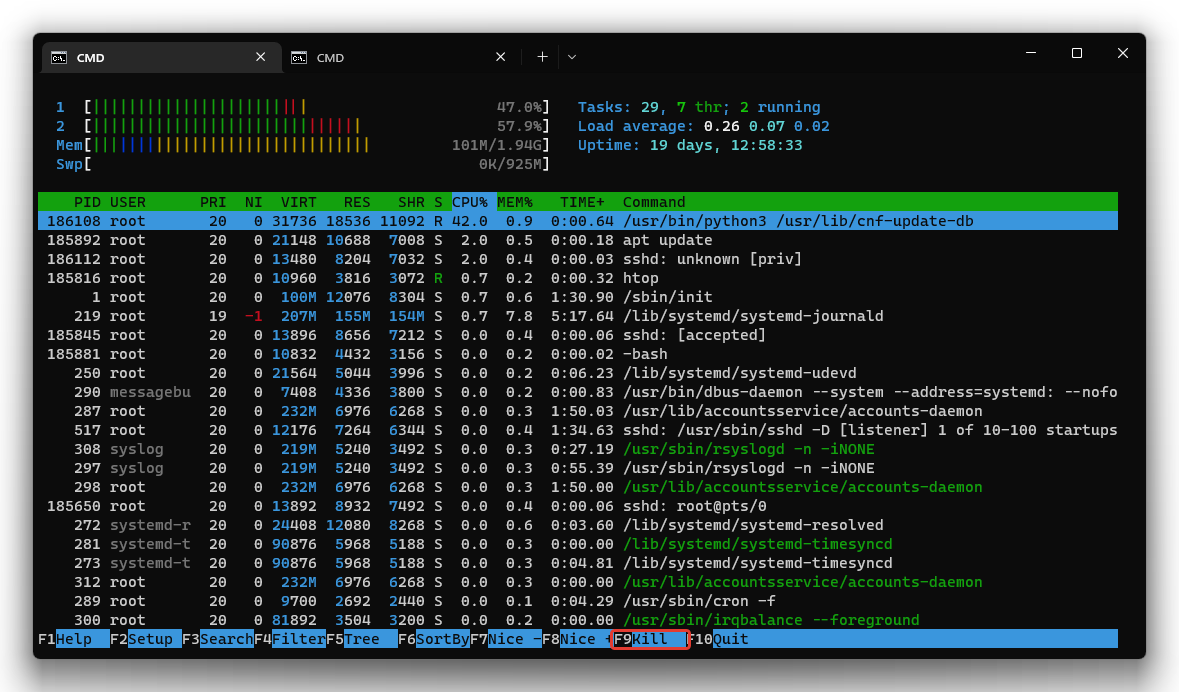Screen dimensions: 1179x692
Task: Click F7 Nice - in footer
Action: point(506,639)
